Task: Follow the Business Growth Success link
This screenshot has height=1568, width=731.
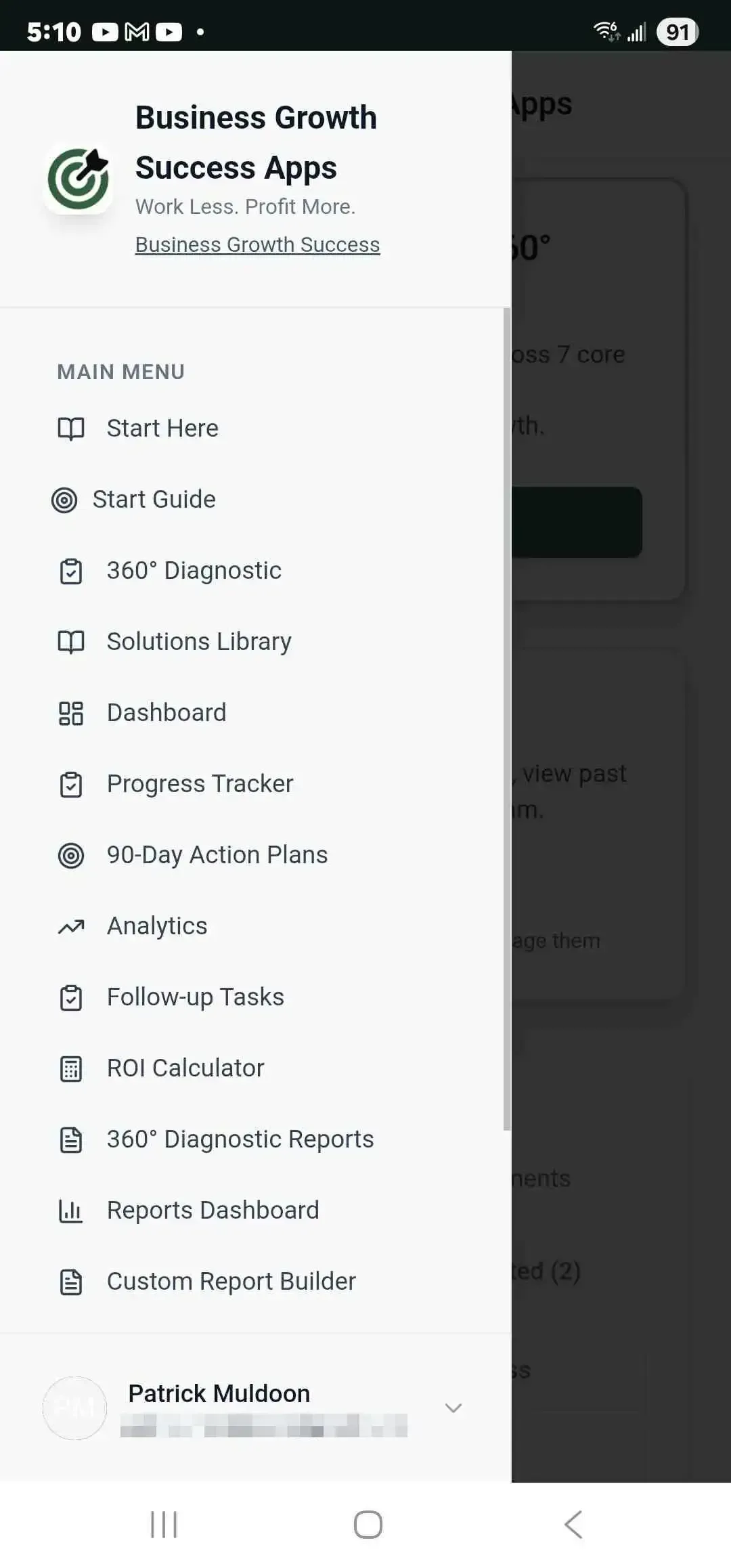Action: coord(257,244)
